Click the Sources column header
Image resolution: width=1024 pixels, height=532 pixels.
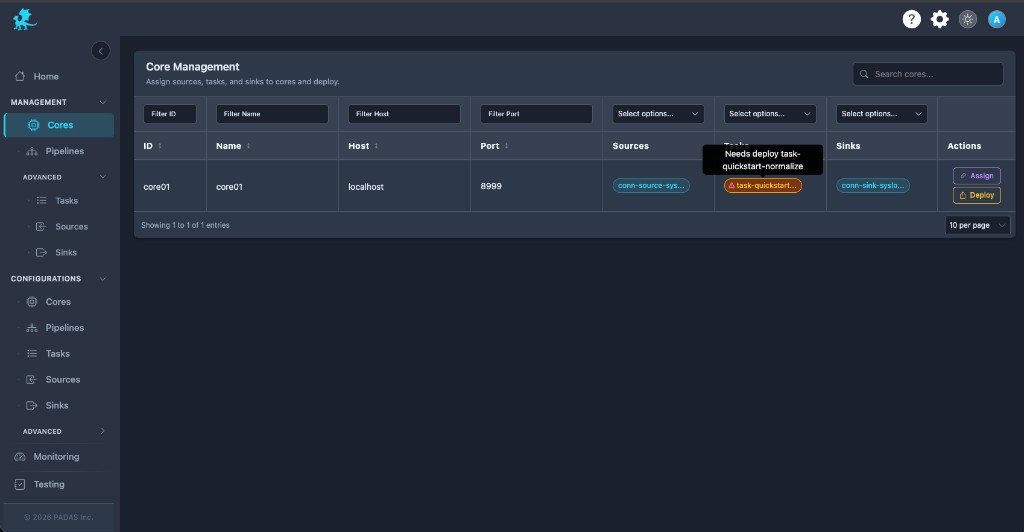(630, 146)
